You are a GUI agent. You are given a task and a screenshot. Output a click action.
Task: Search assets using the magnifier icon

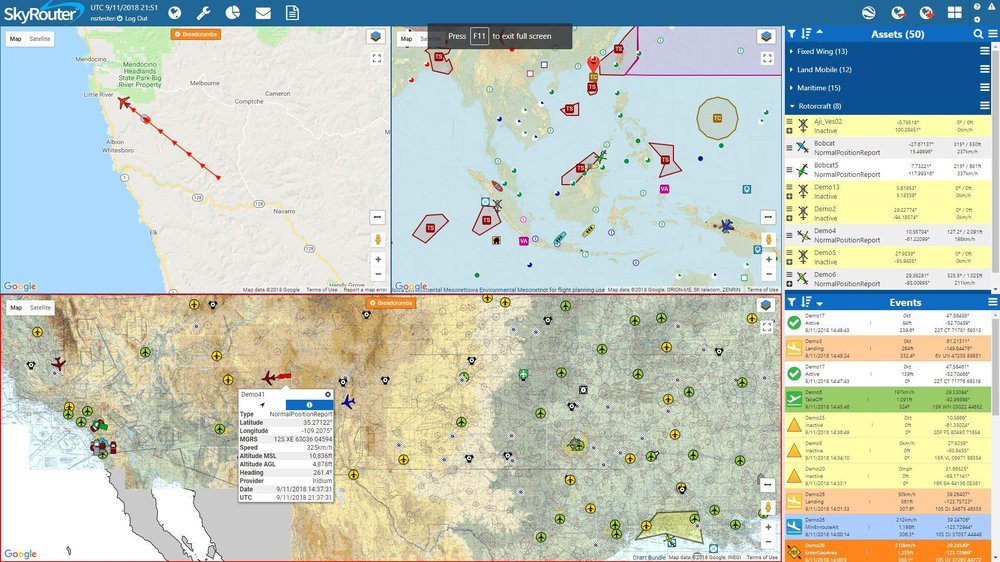pyautogui.click(x=978, y=34)
